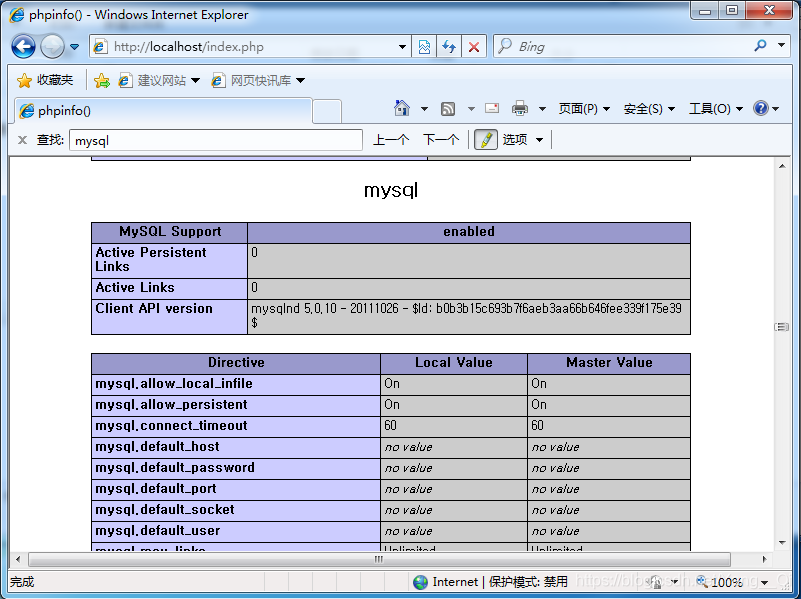Click the browser Forward arrow button
Image resolution: width=801 pixels, height=599 pixels.
click(x=52, y=47)
